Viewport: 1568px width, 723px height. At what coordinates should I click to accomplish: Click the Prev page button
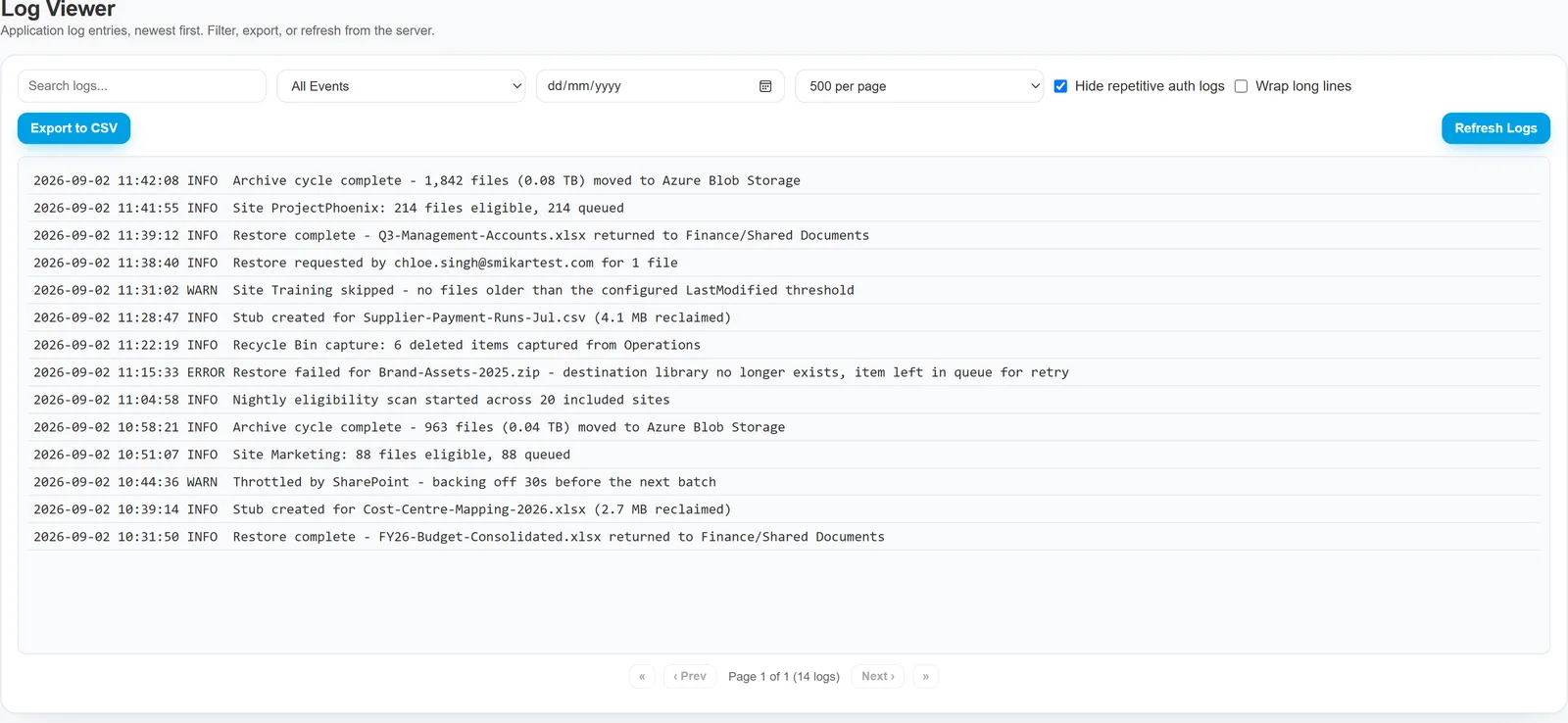point(690,676)
